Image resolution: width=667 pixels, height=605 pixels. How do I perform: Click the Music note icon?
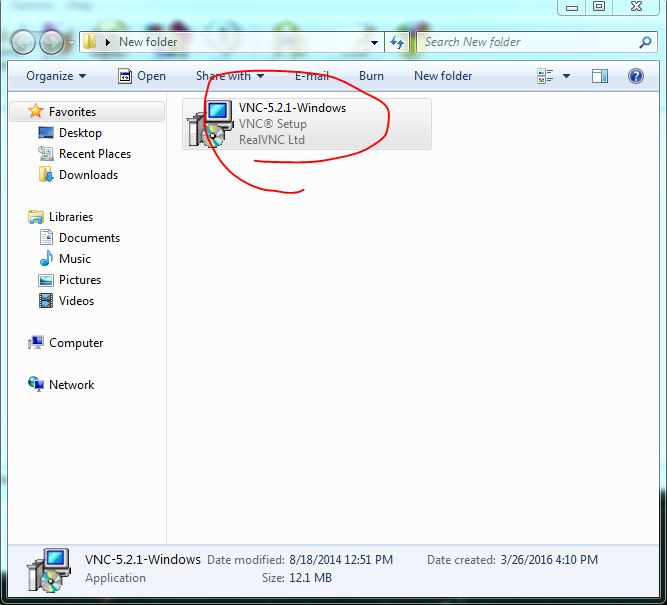46,258
